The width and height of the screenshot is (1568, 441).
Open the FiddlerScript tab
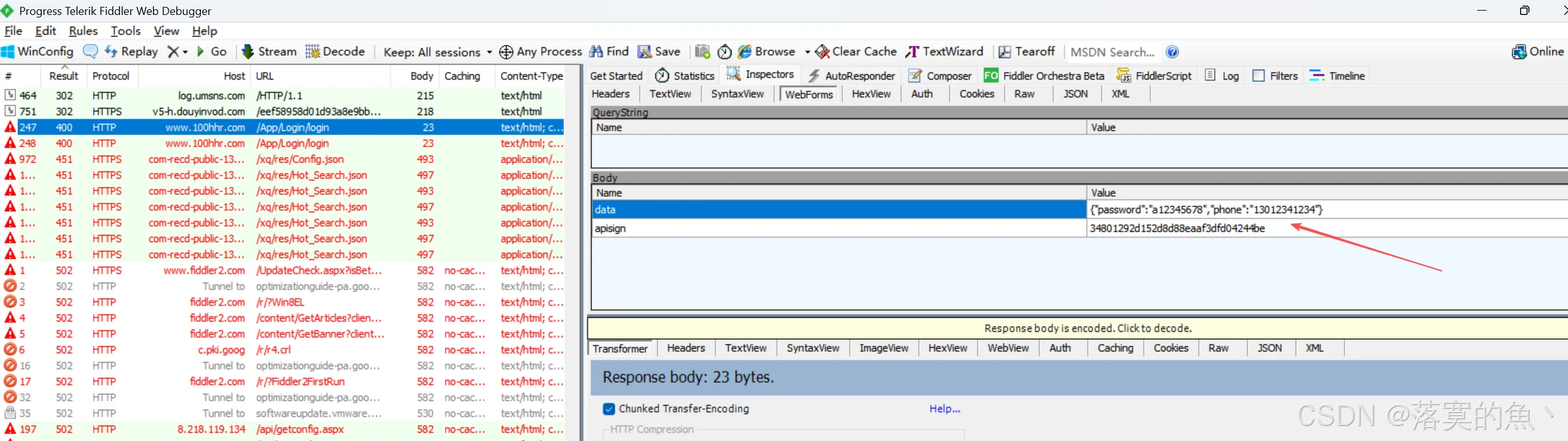pyautogui.click(x=1154, y=76)
